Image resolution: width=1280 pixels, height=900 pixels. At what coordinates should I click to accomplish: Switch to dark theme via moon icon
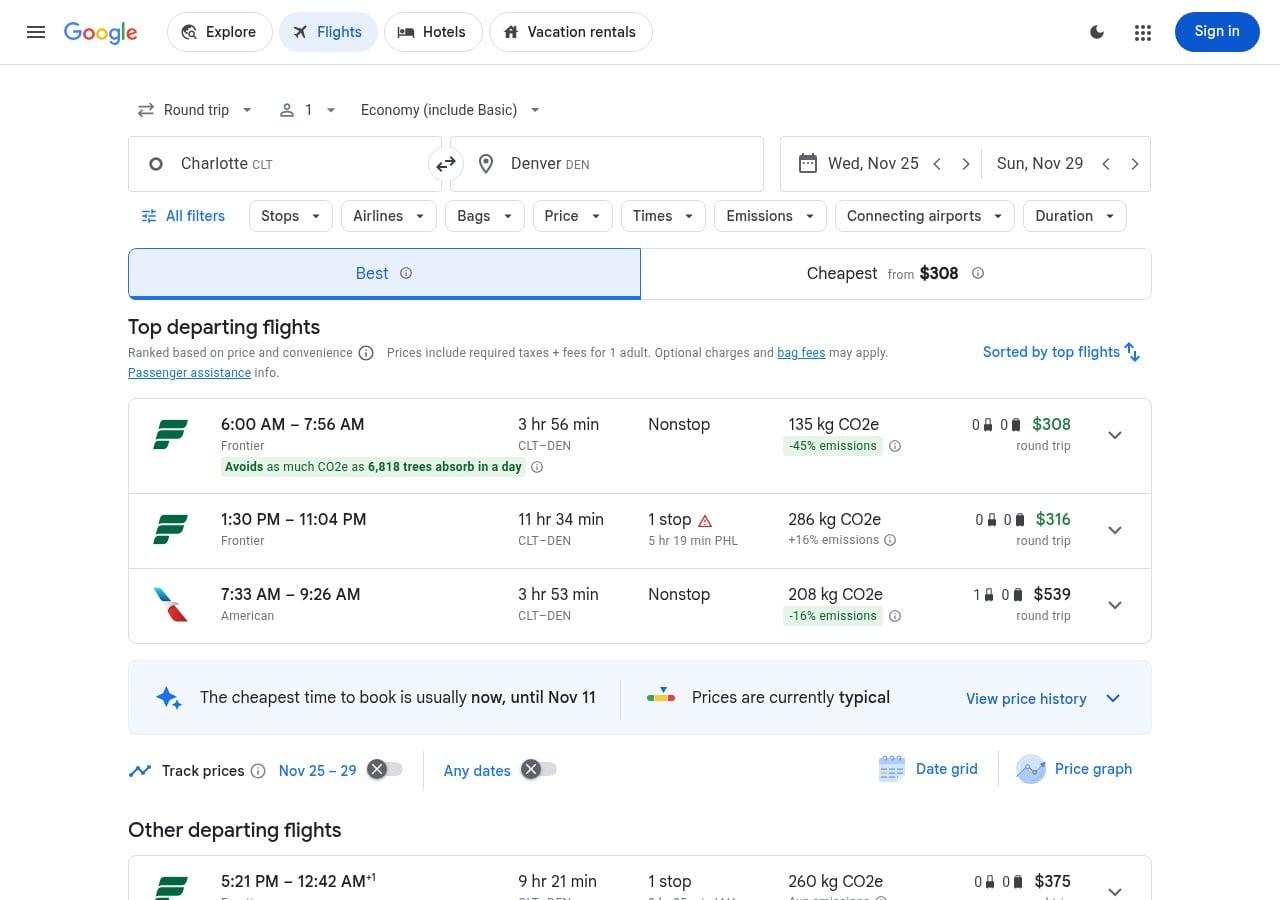tap(1097, 32)
